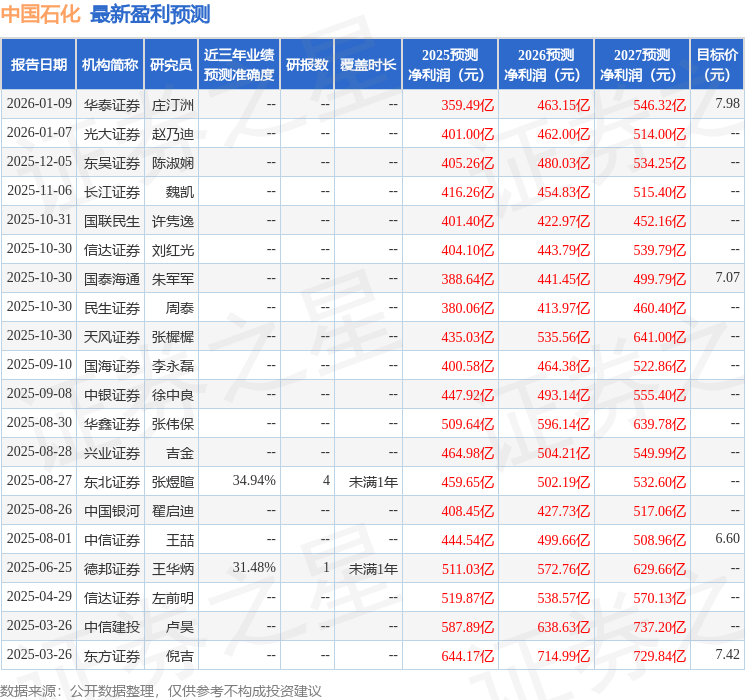This screenshot has width=745, height=700.
Task: Select the 目标价 column header
Action: (x=717, y=64)
